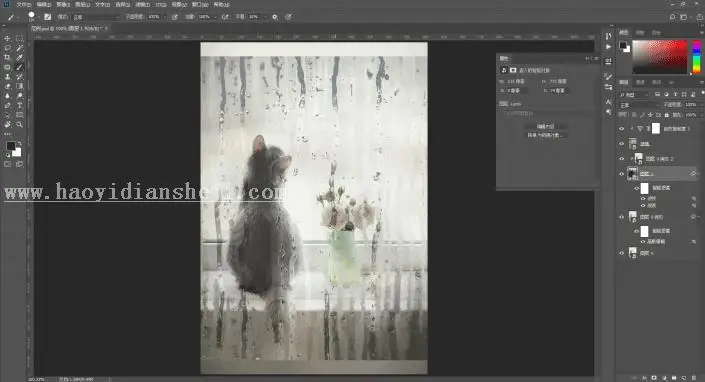Select the Horizontal Type tool
Viewport: 705px width, 382px height.
(x=20, y=106)
